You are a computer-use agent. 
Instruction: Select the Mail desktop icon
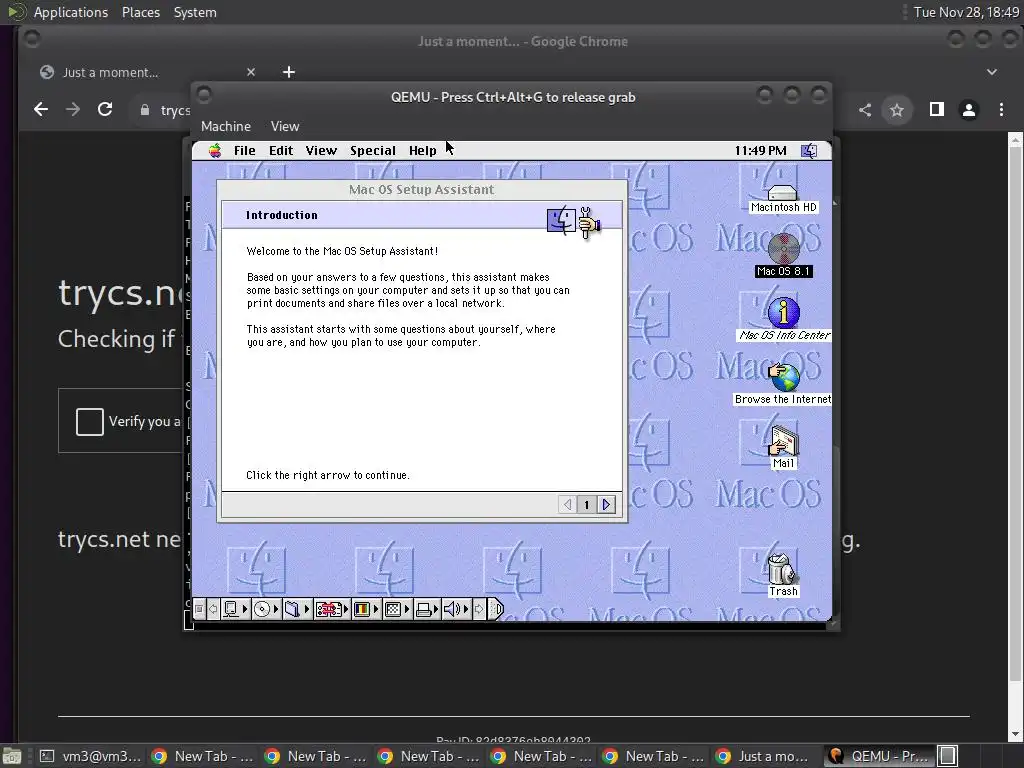tap(783, 447)
